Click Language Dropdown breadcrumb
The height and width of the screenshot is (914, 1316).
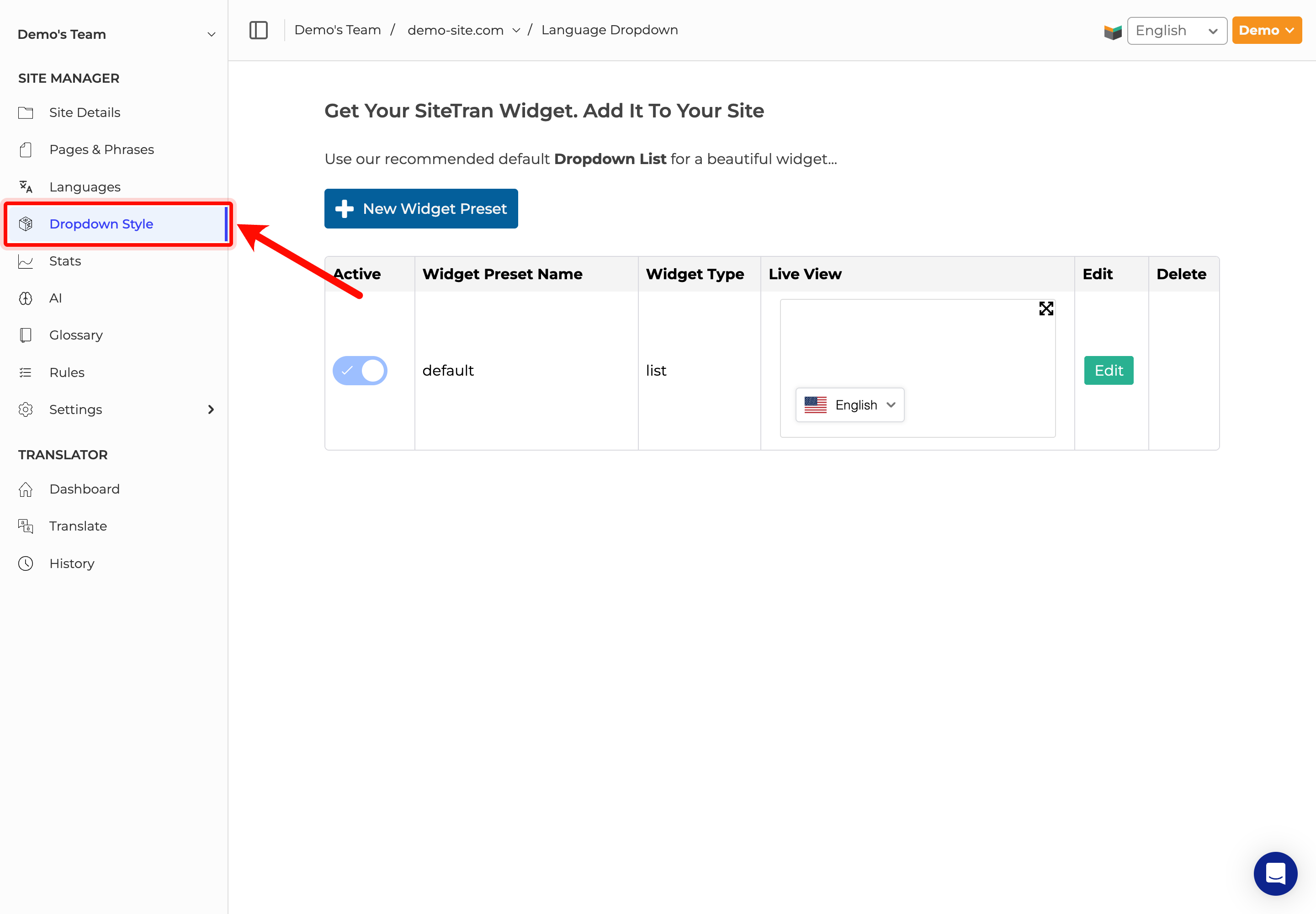609,30
